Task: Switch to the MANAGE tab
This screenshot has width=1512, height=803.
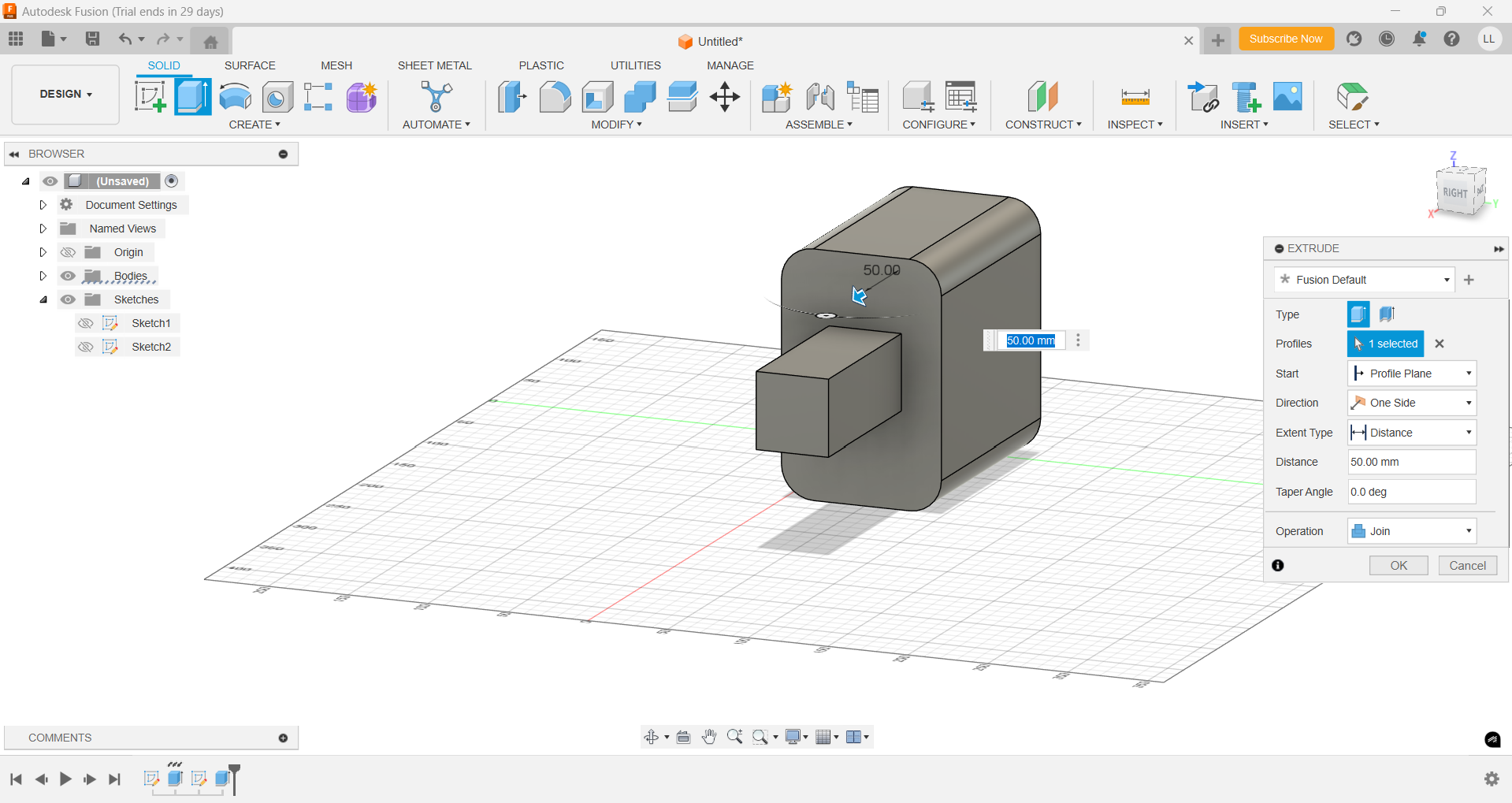Action: (x=730, y=65)
